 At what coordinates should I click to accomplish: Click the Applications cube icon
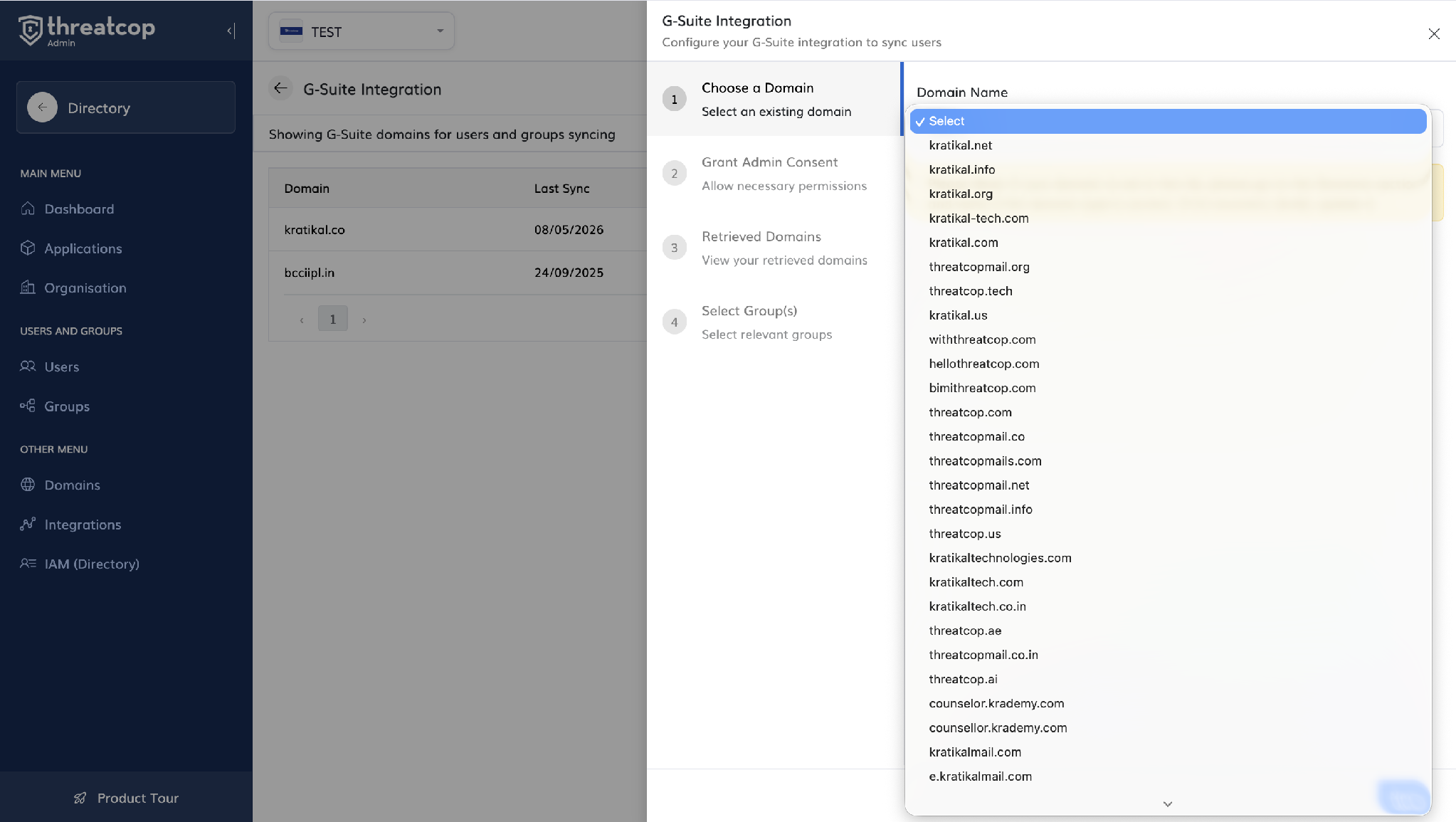(28, 248)
